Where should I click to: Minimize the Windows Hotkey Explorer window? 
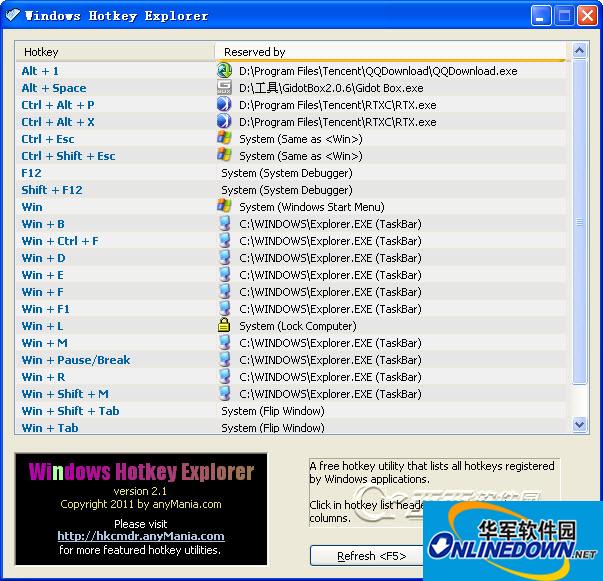pos(540,16)
